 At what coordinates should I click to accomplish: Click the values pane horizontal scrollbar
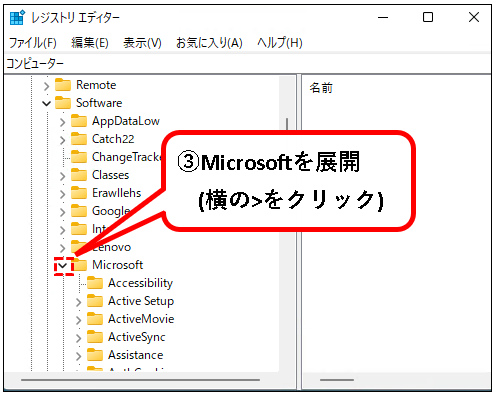[x=337, y=380]
